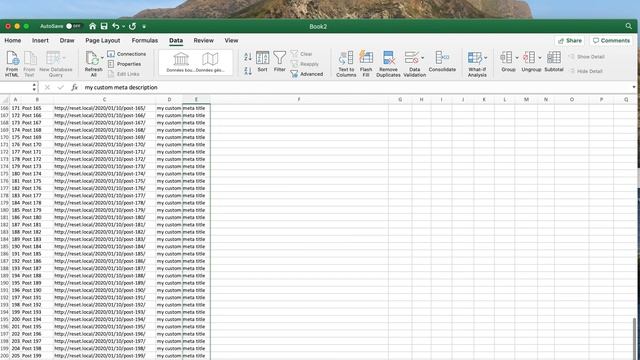Click the Name Box stepper arrows

pyautogui.click(x=34, y=87)
